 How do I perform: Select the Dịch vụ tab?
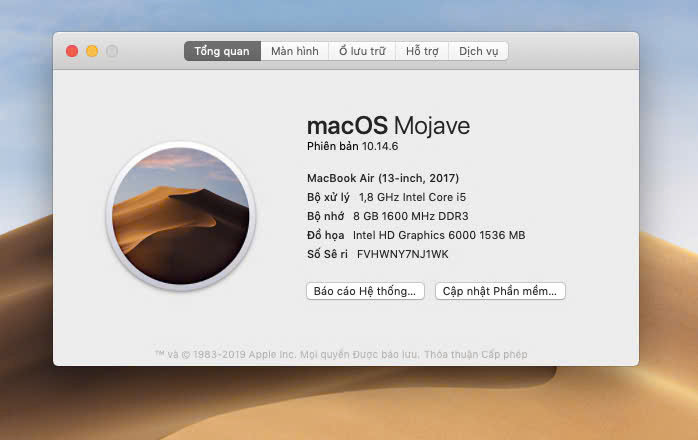click(x=479, y=51)
